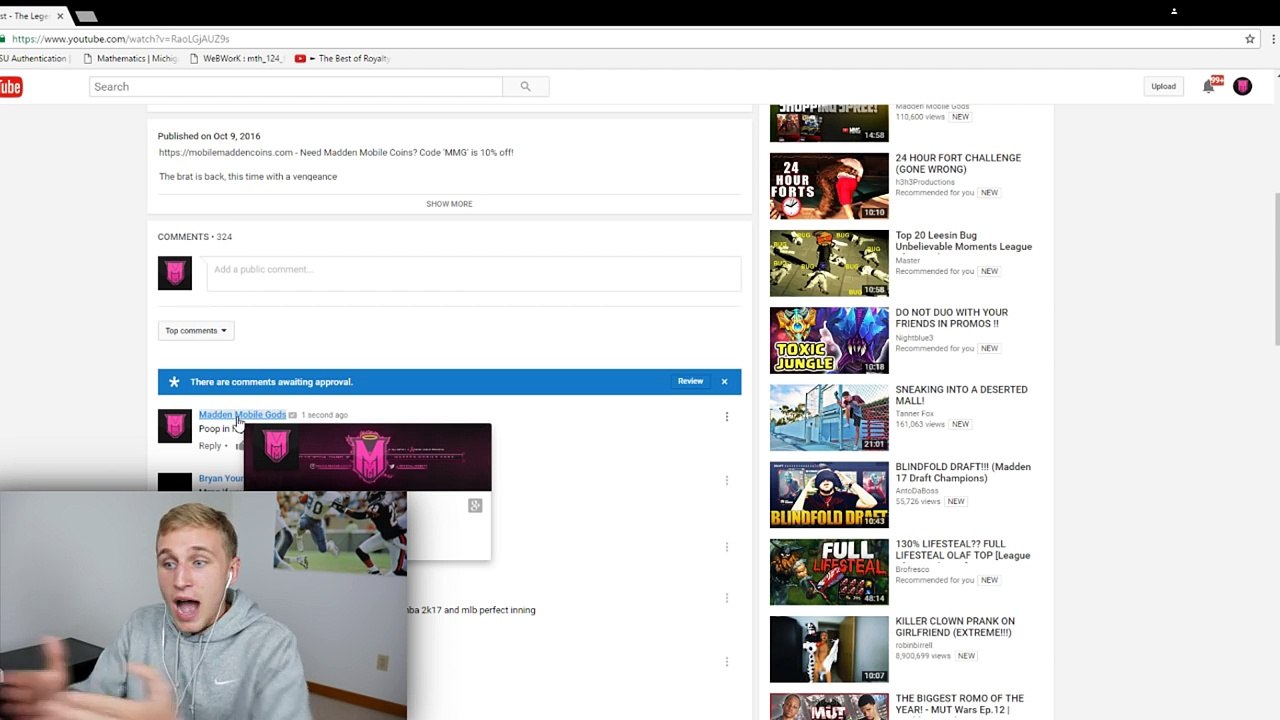Open options menu for Bryan comment
Viewport: 1280px width, 720px height.
(727, 480)
